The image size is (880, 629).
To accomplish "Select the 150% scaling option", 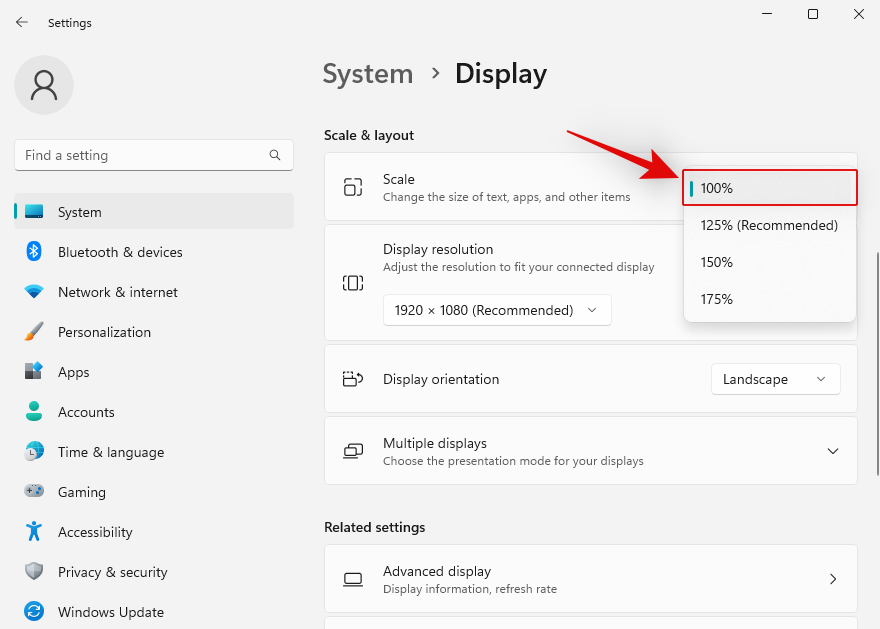I will (x=716, y=262).
